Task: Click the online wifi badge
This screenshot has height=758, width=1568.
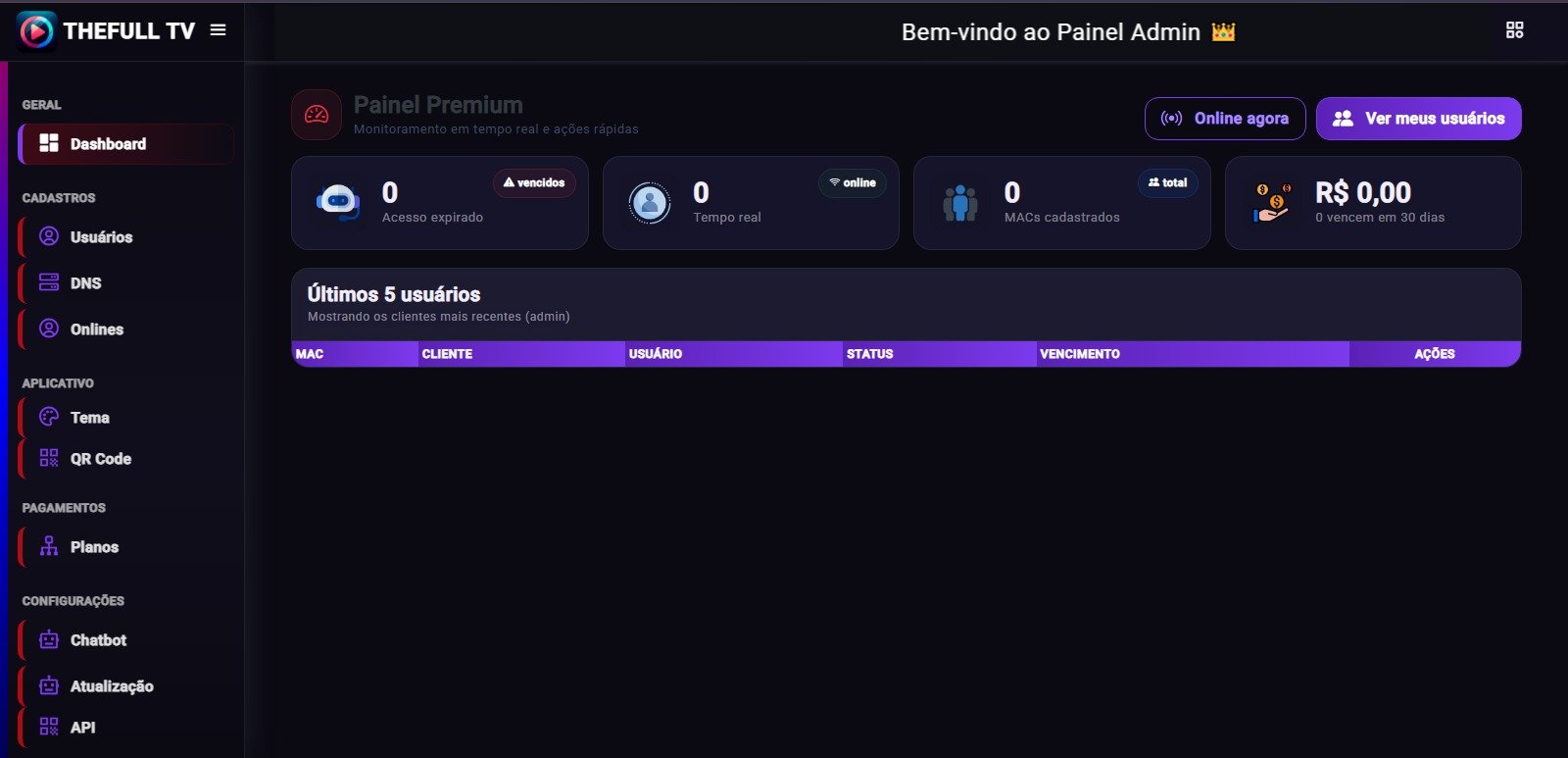Action: (853, 183)
